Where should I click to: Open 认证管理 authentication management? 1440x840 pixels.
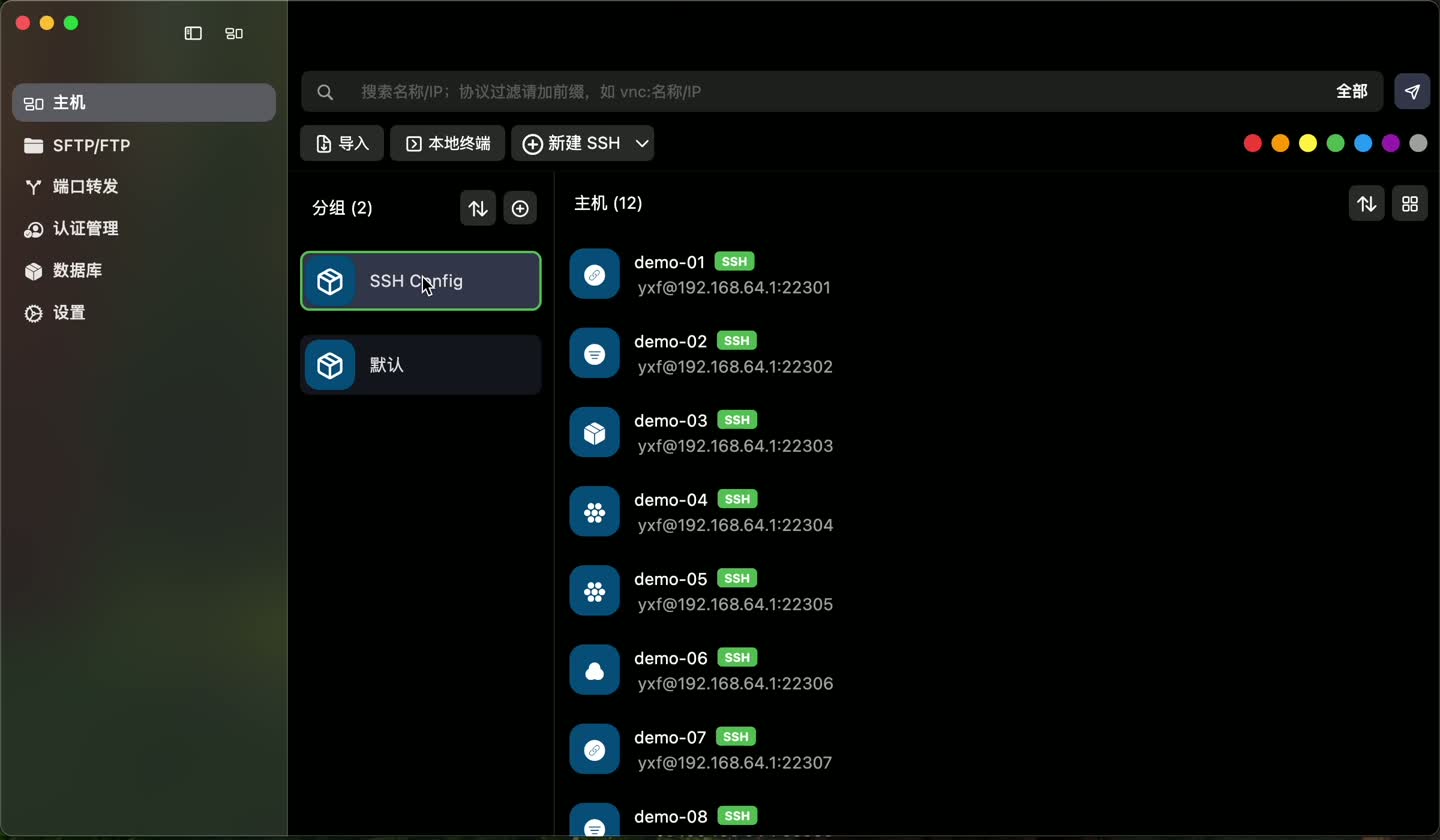(144, 229)
